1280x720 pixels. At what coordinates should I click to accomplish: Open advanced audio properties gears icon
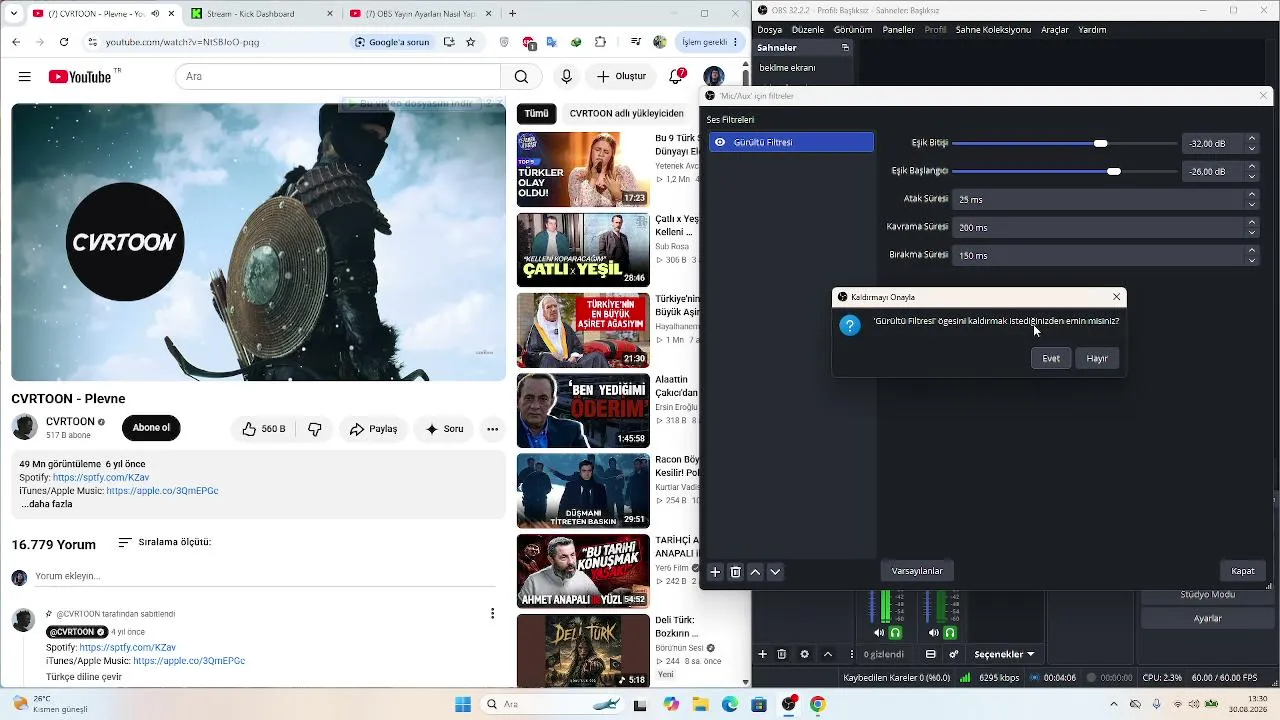click(x=954, y=654)
